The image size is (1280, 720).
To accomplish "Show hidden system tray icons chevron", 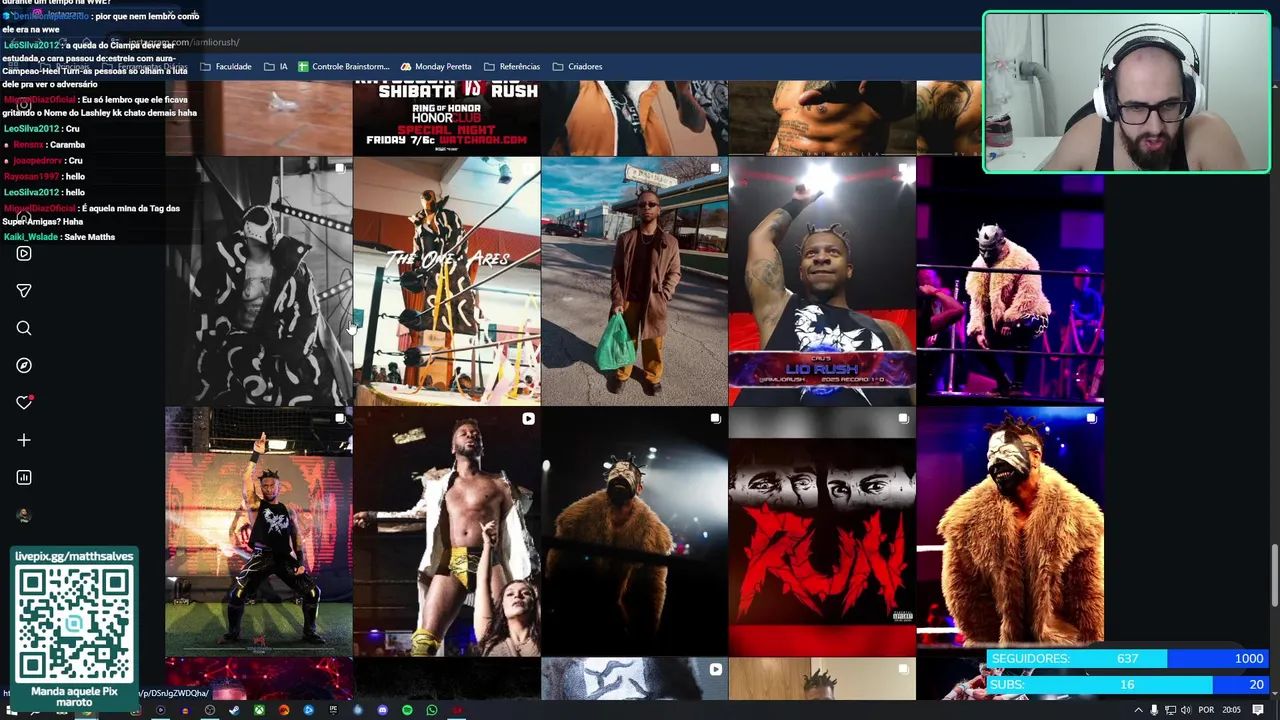I will pyautogui.click(x=1138, y=710).
